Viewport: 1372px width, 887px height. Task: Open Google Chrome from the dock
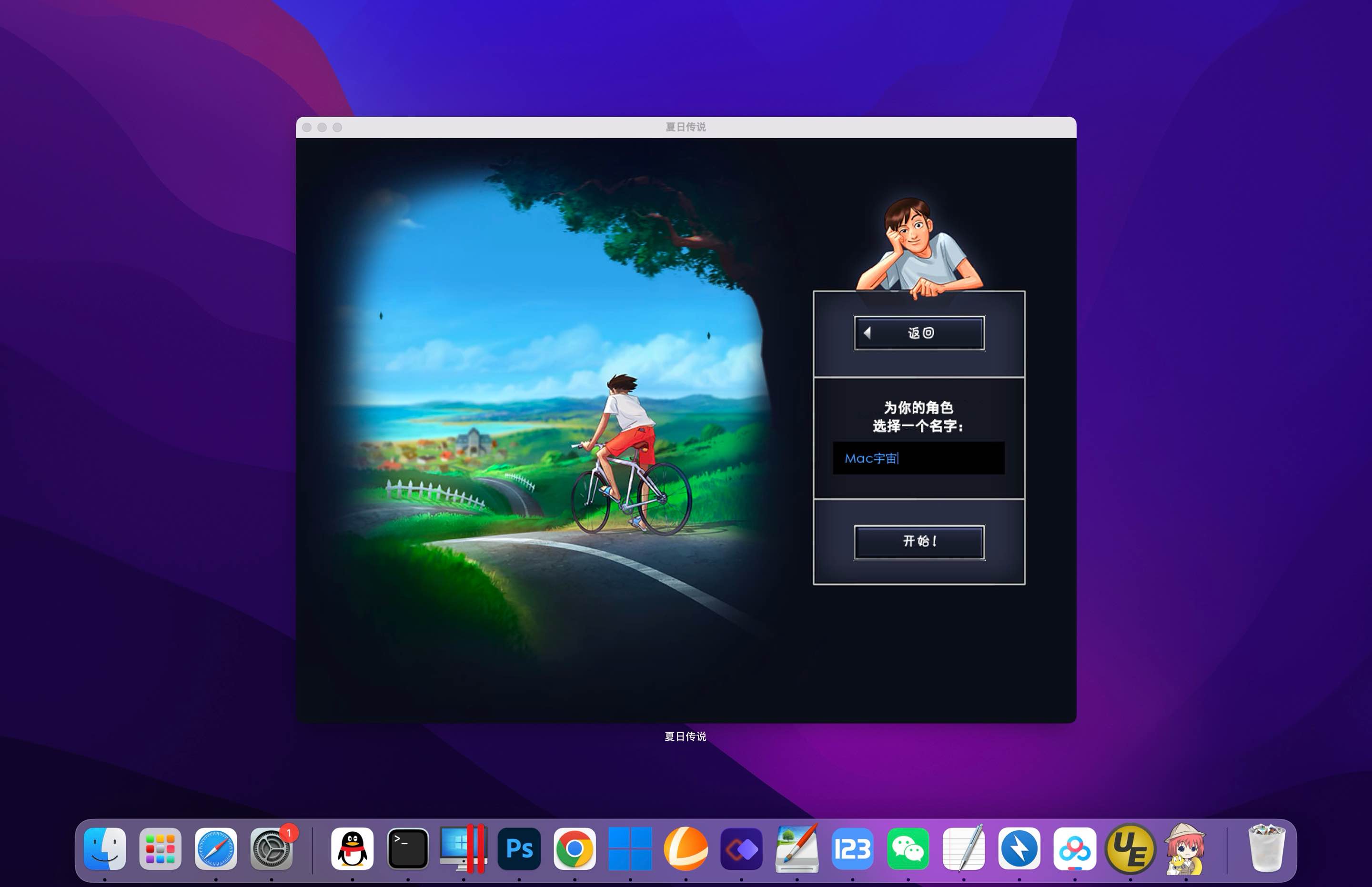pos(575,849)
